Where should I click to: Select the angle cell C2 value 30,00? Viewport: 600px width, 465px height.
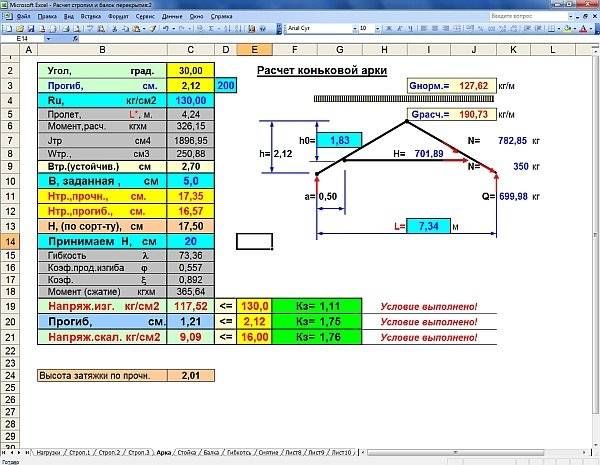[x=191, y=71]
